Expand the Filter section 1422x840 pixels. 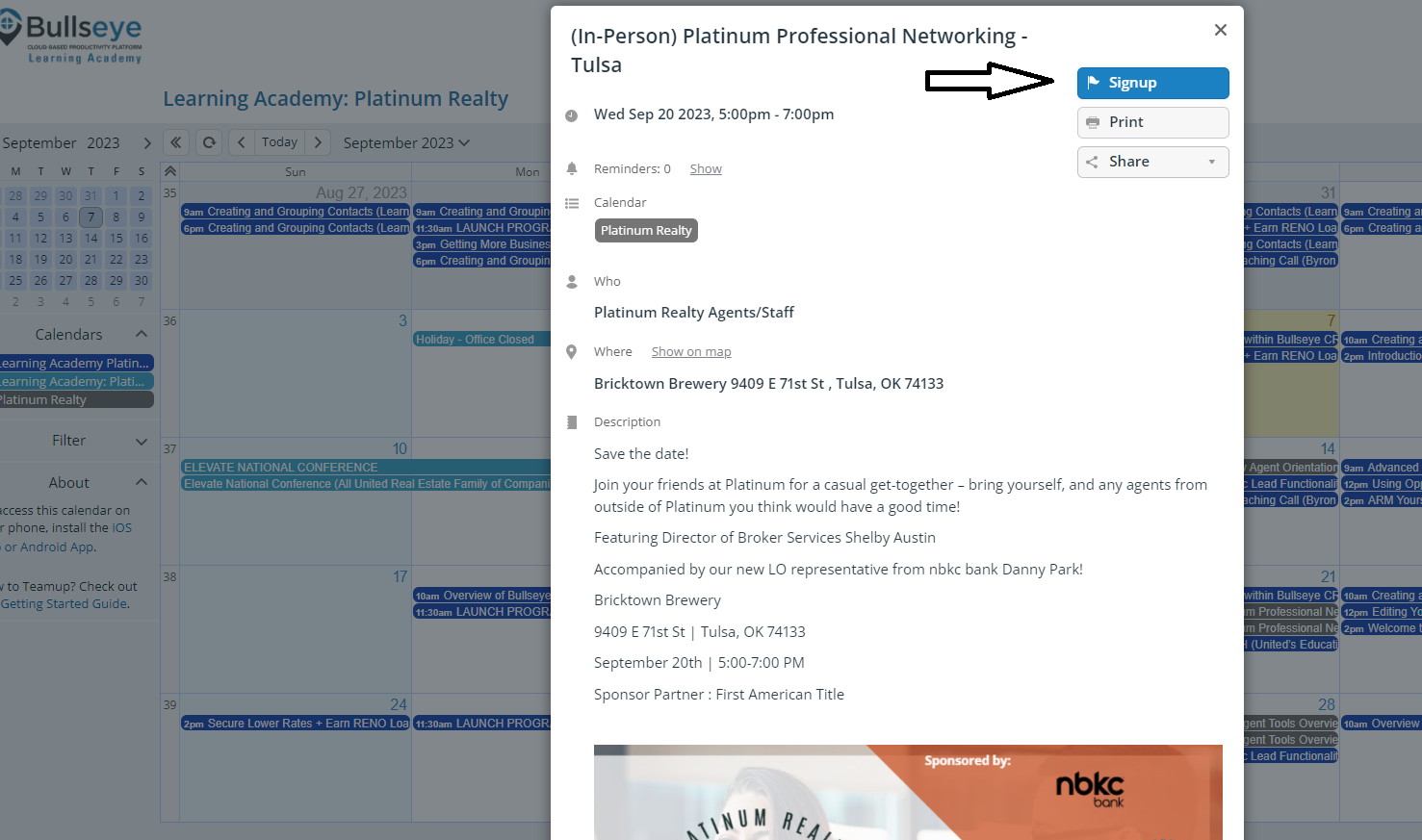[x=142, y=441]
